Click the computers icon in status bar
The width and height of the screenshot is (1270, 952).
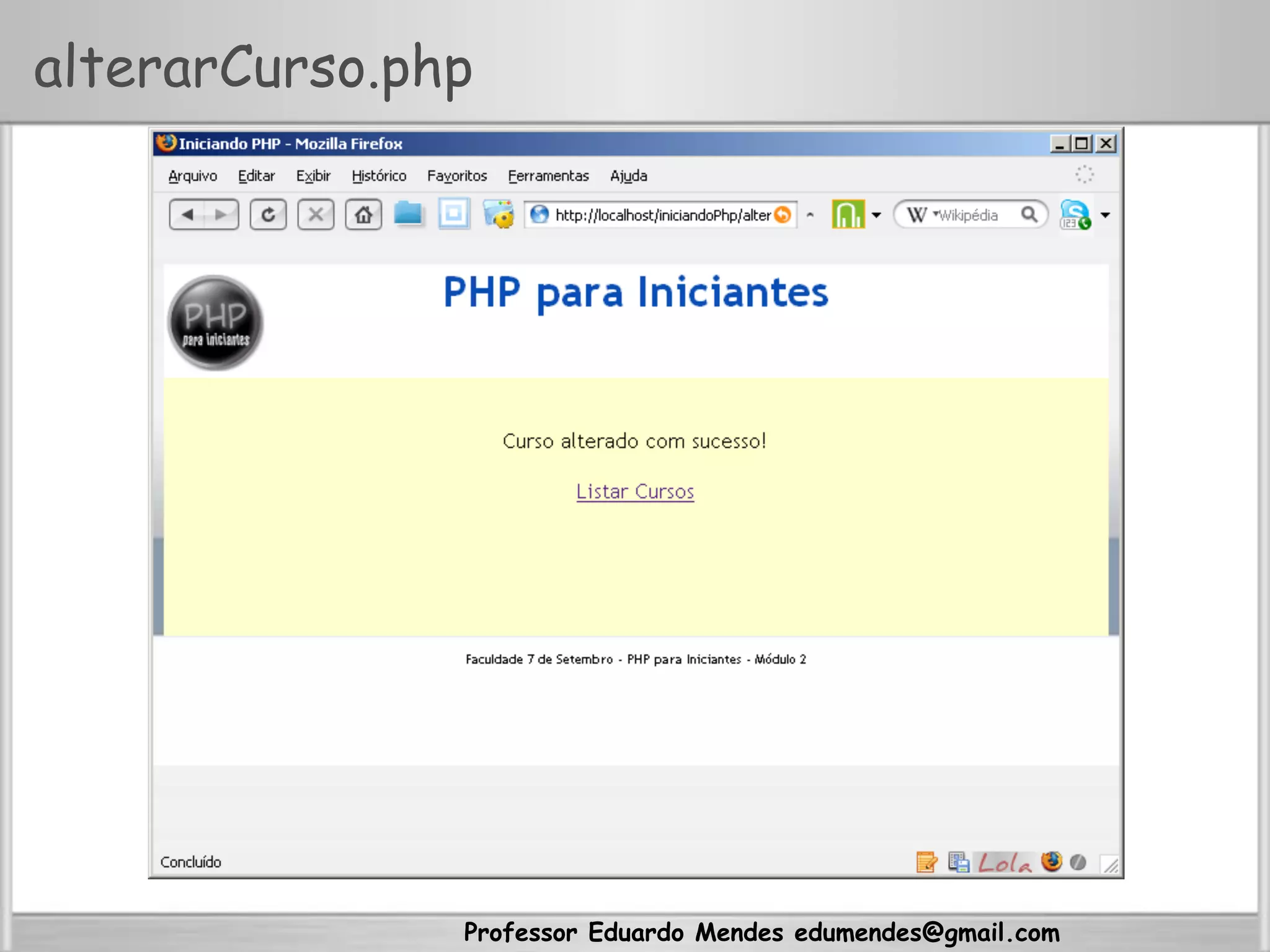959,862
